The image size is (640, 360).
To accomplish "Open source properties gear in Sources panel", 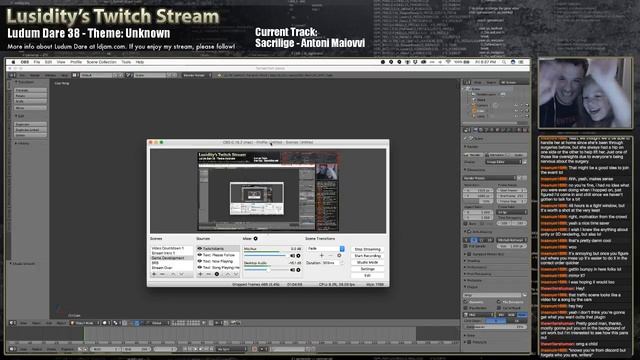I will point(217,274).
